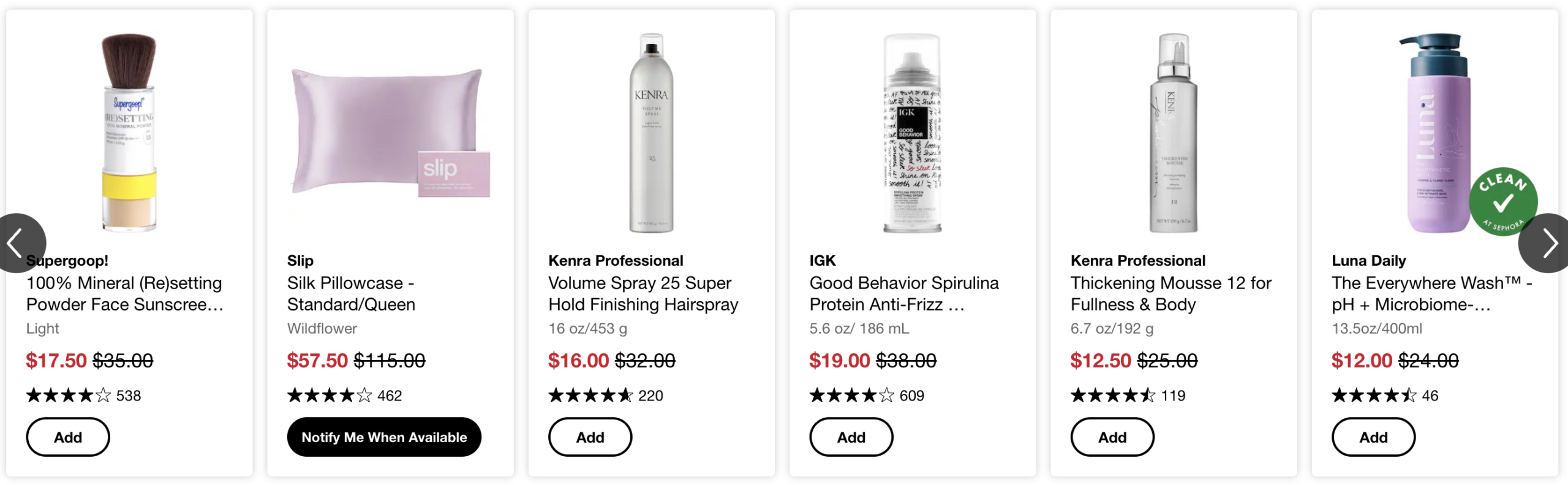Add IGK Good Behavior spray to basket

click(x=851, y=437)
